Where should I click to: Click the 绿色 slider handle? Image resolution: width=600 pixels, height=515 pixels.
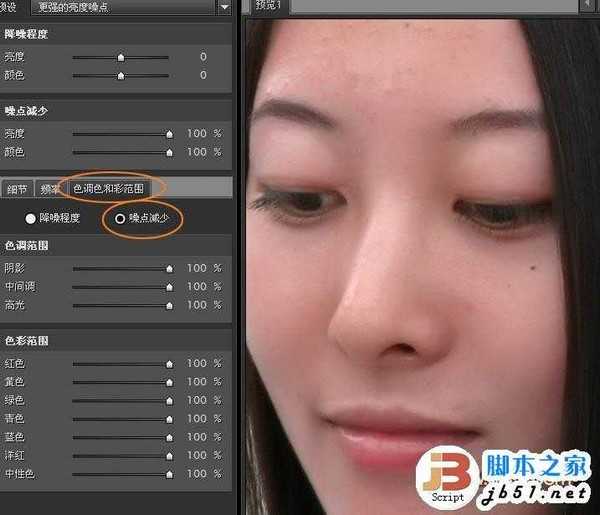pyautogui.click(x=169, y=400)
